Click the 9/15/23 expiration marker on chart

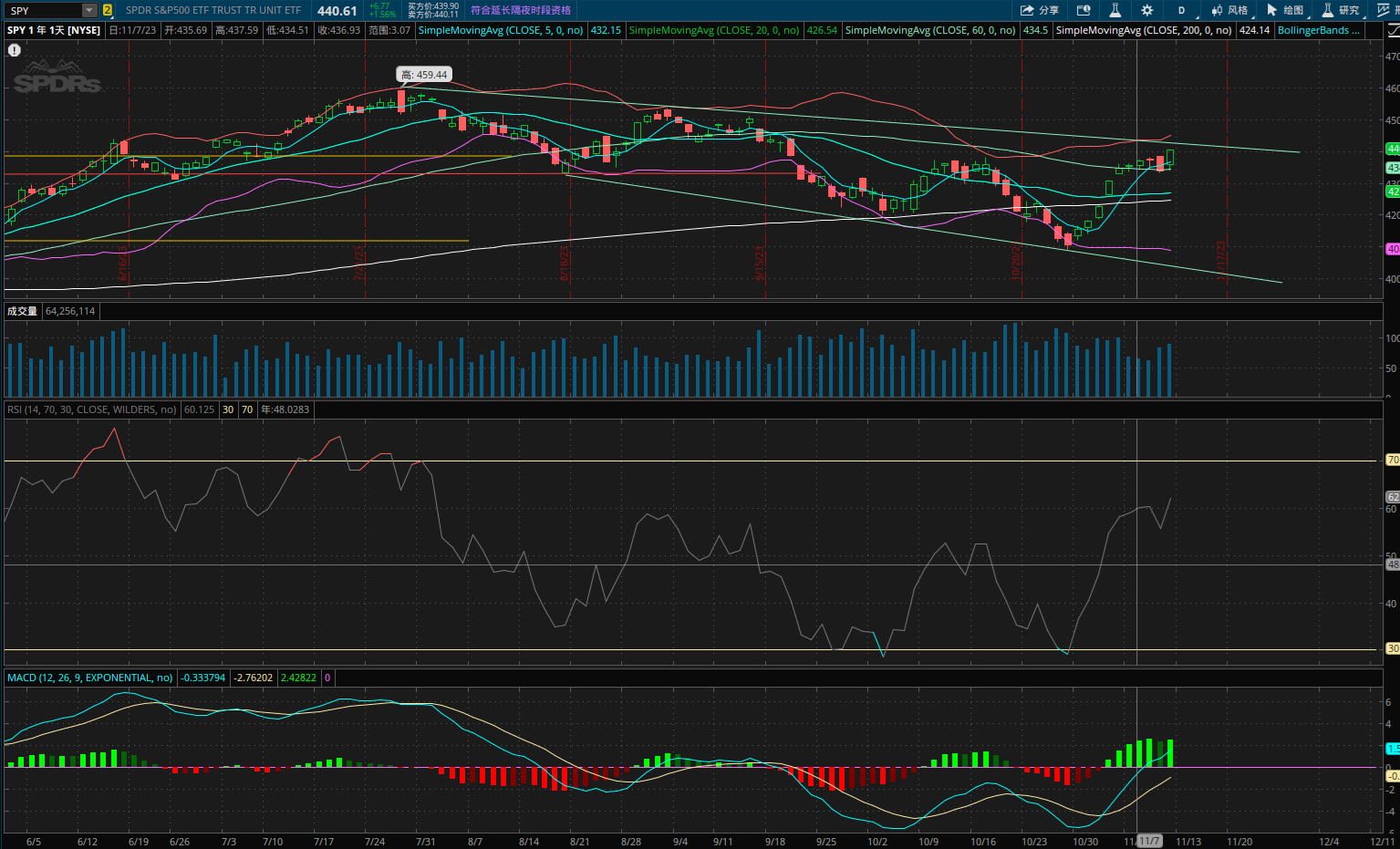pyautogui.click(x=759, y=264)
